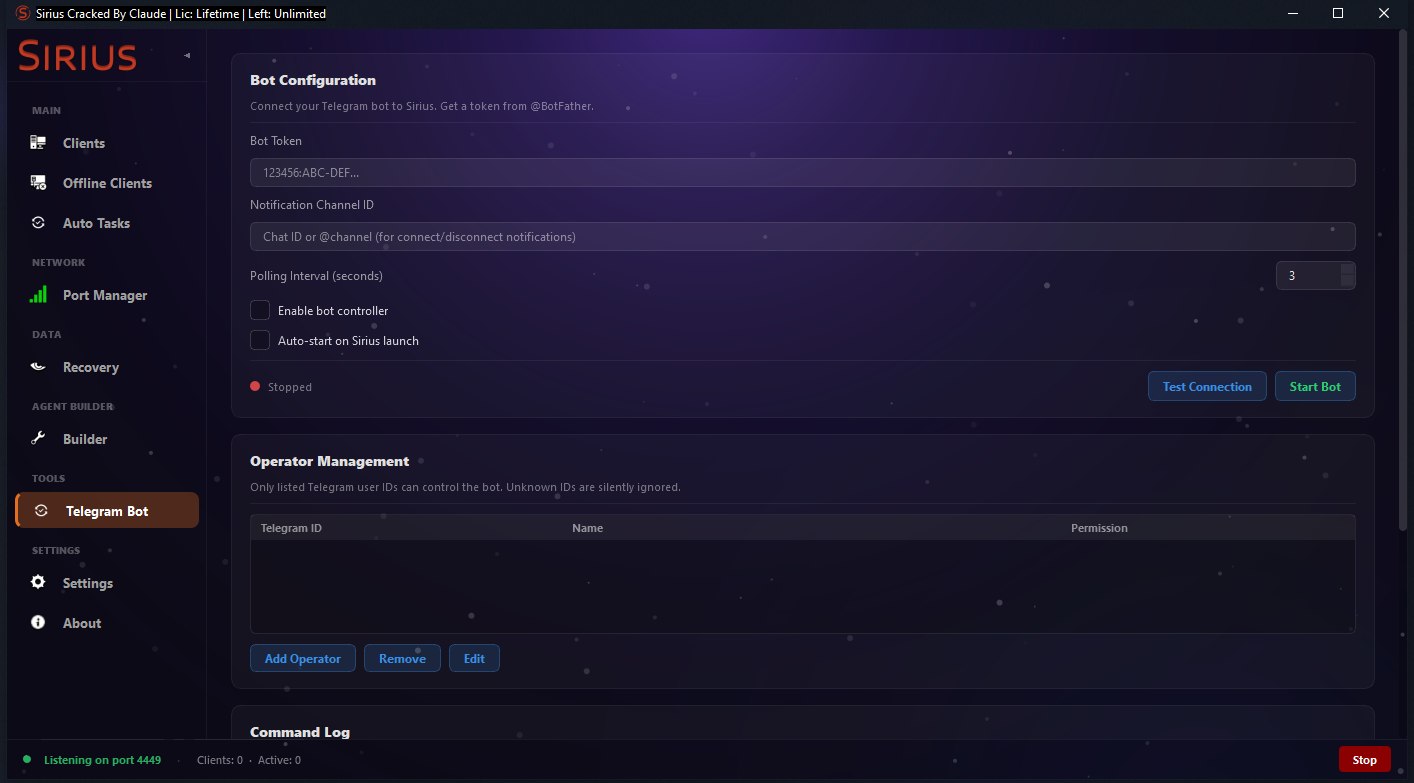Image resolution: width=1414 pixels, height=783 pixels.
Task: Click the Port Manager signal bars icon
Action: coord(38,295)
